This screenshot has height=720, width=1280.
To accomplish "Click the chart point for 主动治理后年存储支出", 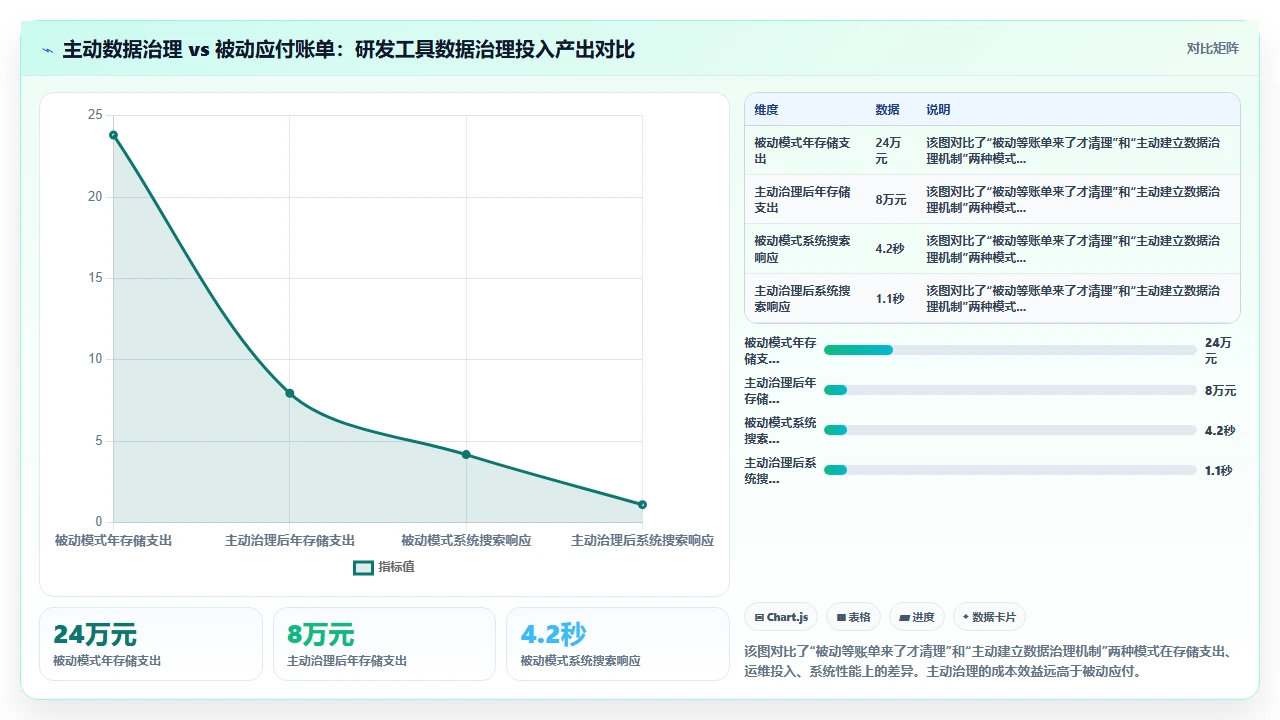I will pos(290,393).
